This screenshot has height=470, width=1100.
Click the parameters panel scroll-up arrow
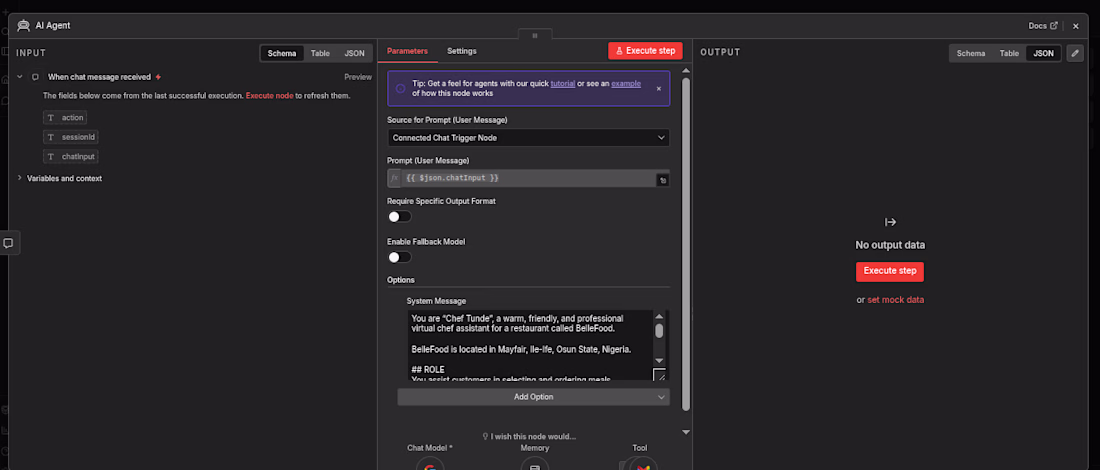(686, 70)
